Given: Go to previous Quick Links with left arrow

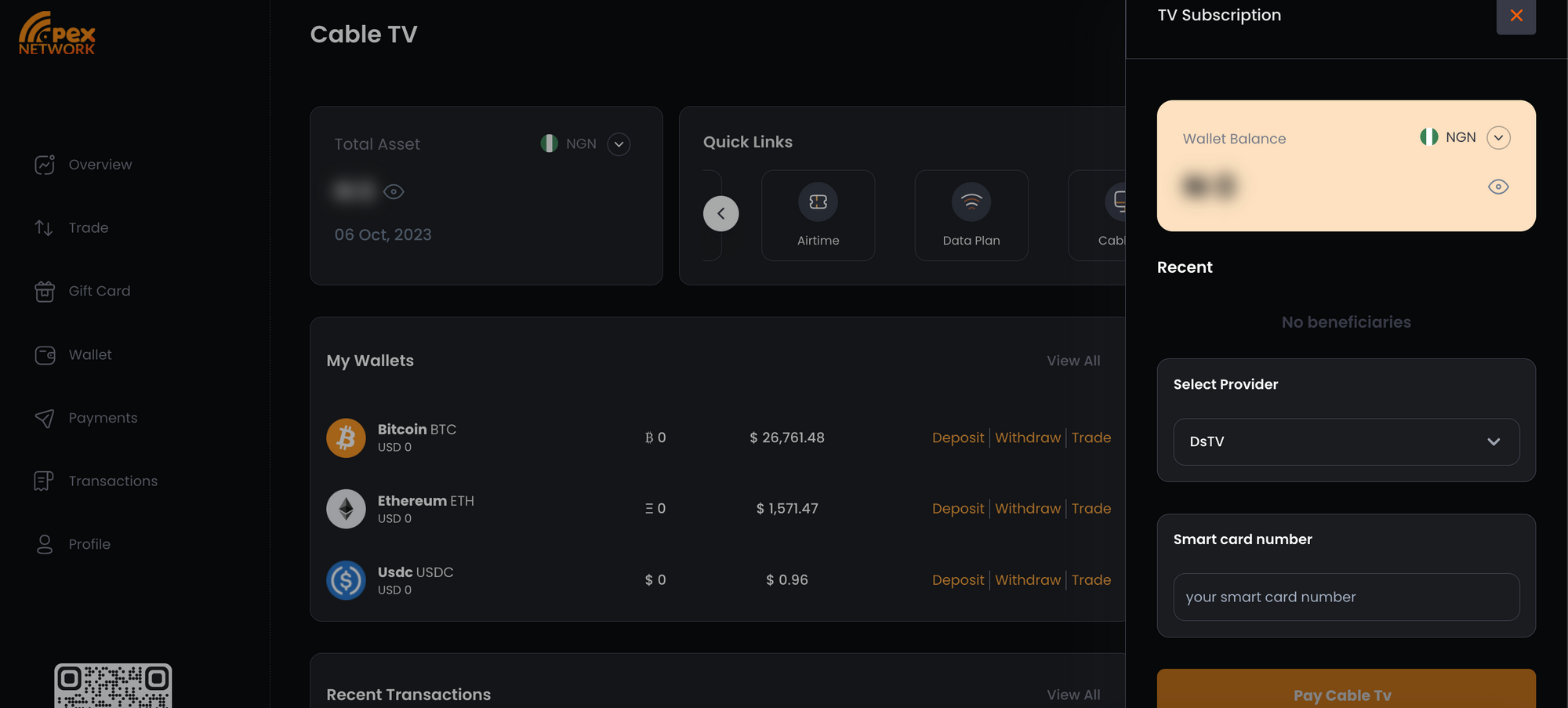Looking at the screenshot, I should 720,213.
